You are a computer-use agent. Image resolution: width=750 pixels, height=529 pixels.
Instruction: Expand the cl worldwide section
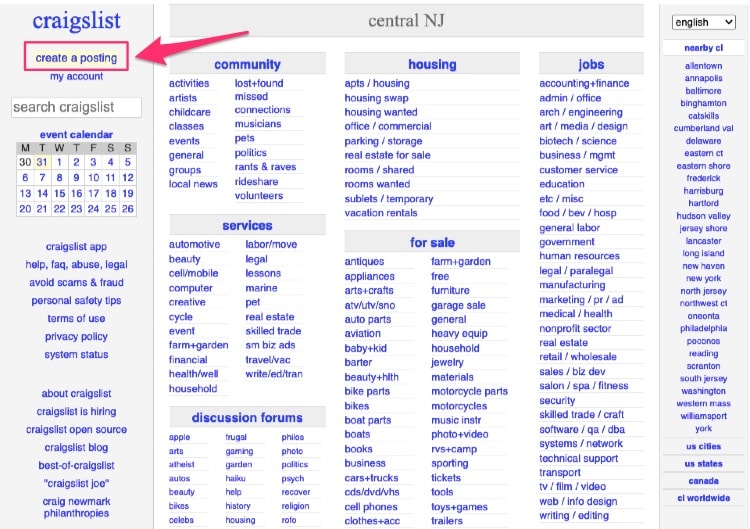click(x=703, y=498)
